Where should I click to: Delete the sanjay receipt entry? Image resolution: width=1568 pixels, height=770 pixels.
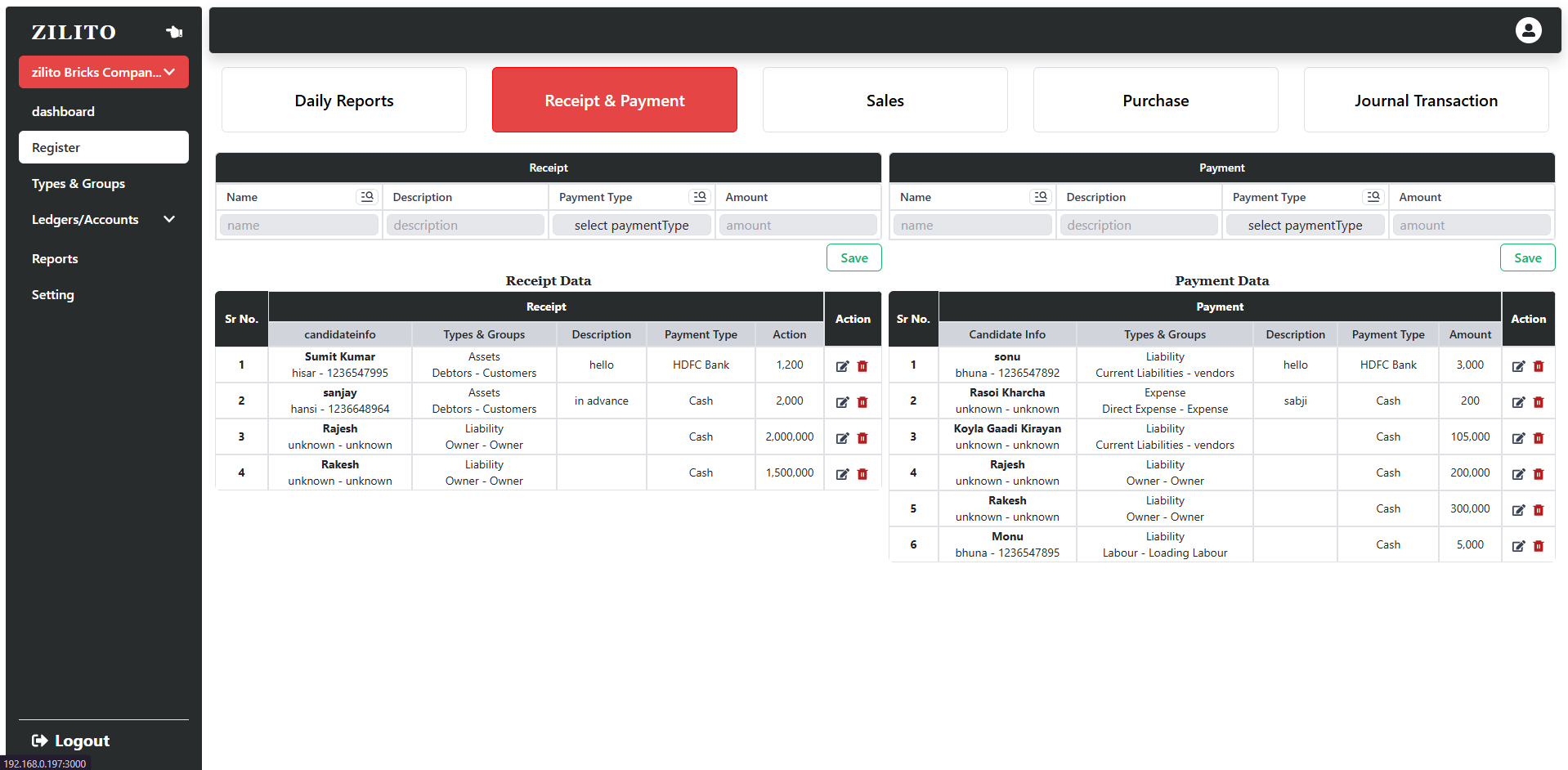point(862,402)
